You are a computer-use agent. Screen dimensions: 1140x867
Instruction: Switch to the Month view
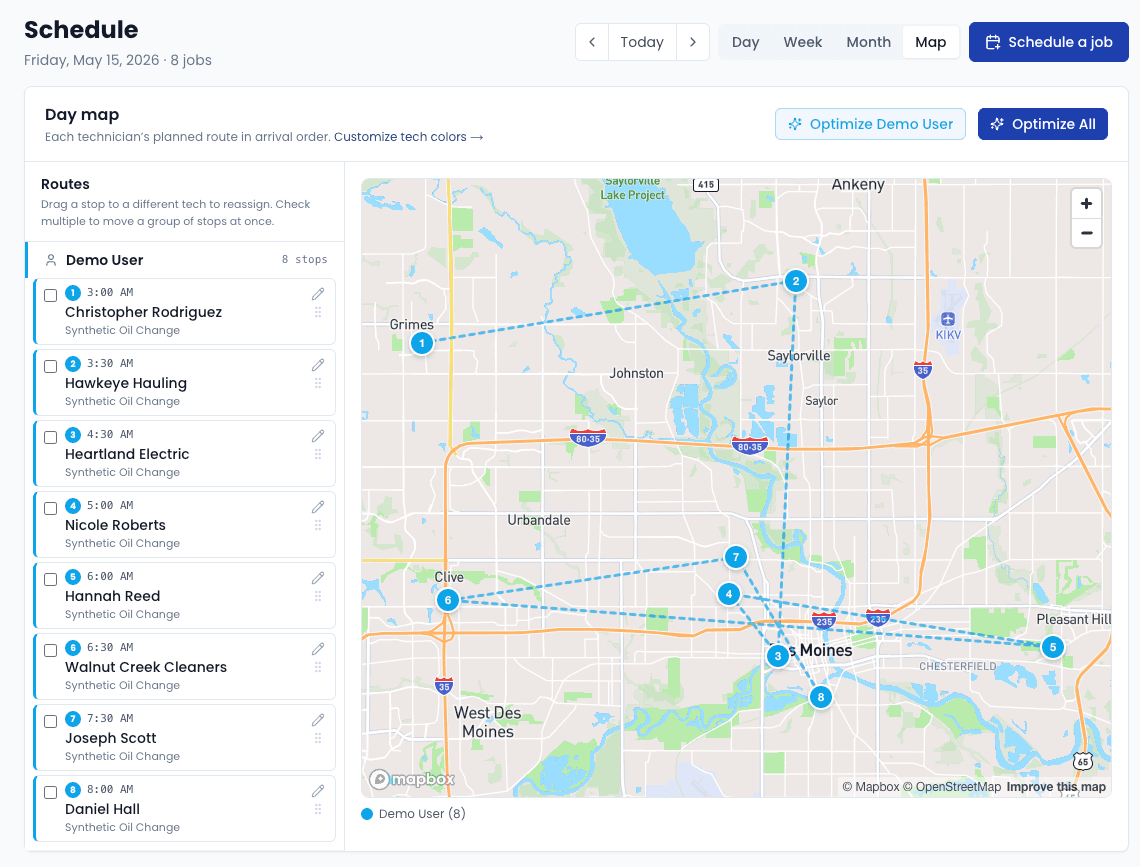pos(868,42)
